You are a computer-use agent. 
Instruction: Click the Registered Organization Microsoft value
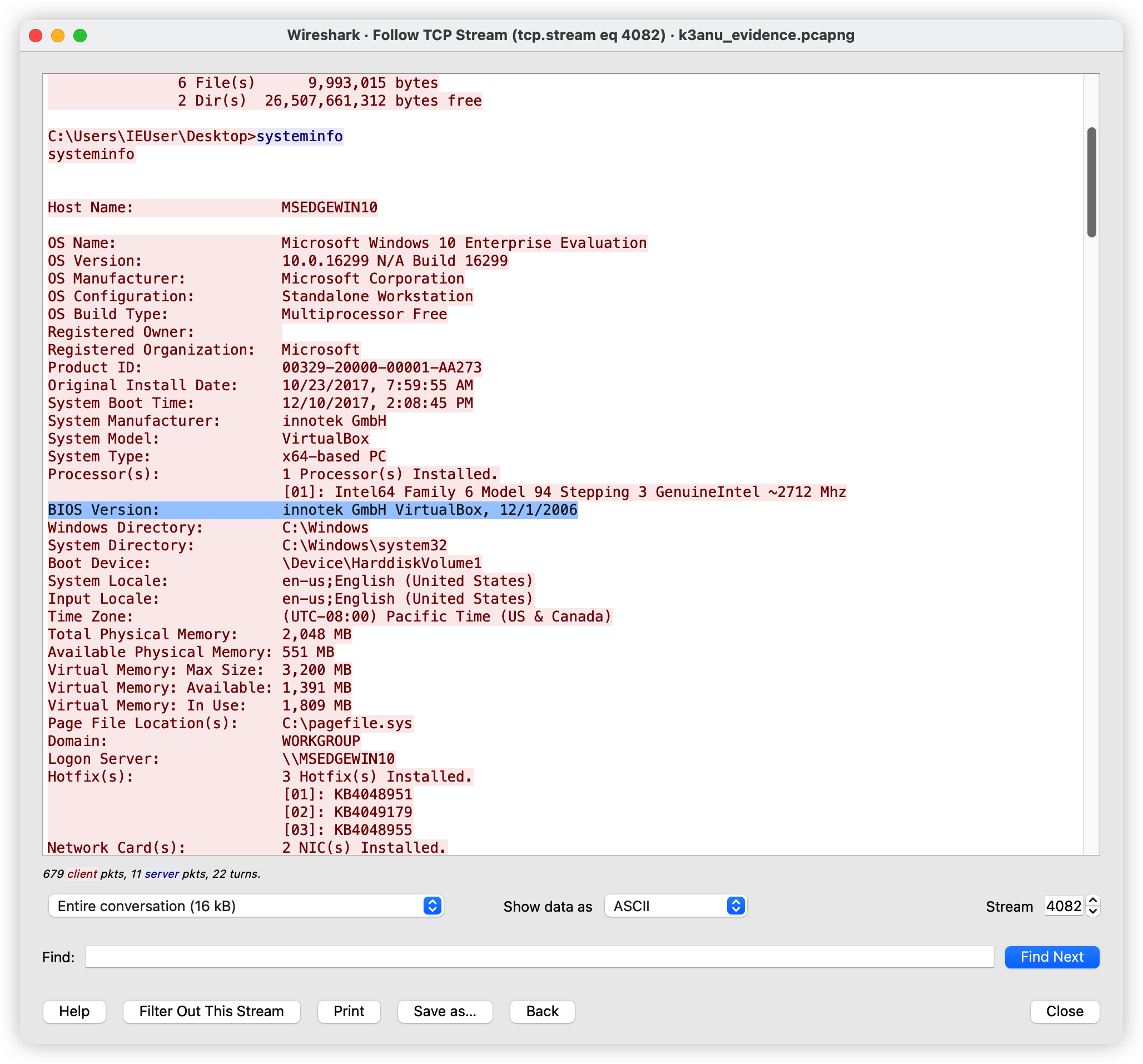[x=321, y=350]
